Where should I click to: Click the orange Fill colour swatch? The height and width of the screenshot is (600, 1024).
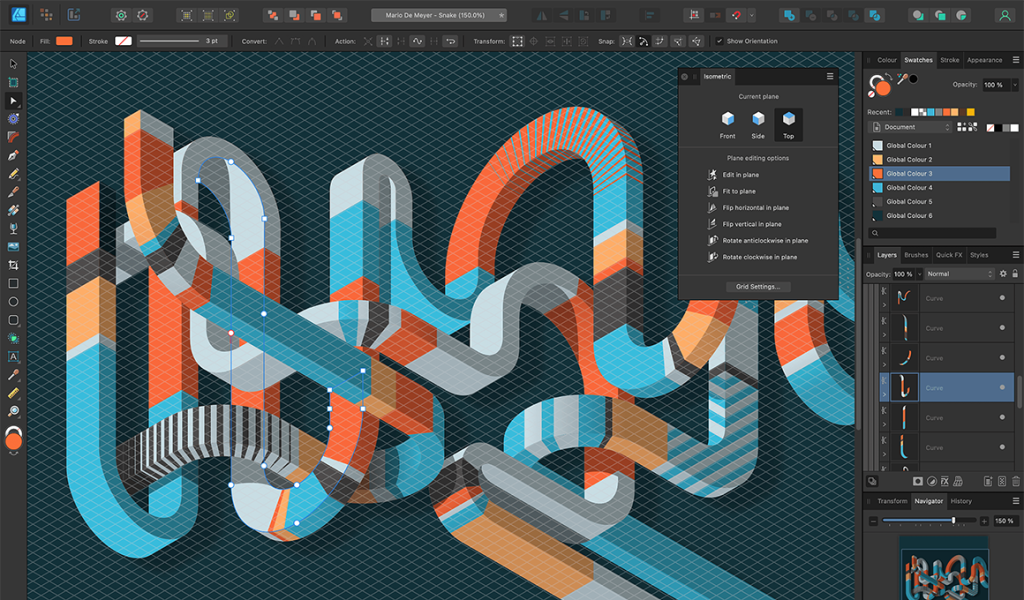64,41
